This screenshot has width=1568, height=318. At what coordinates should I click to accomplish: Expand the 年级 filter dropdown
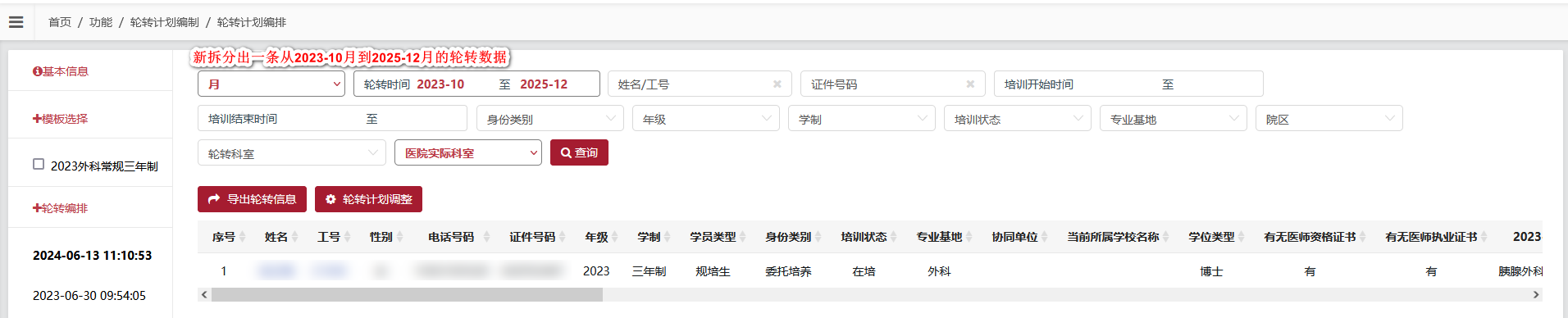click(706, 118)
